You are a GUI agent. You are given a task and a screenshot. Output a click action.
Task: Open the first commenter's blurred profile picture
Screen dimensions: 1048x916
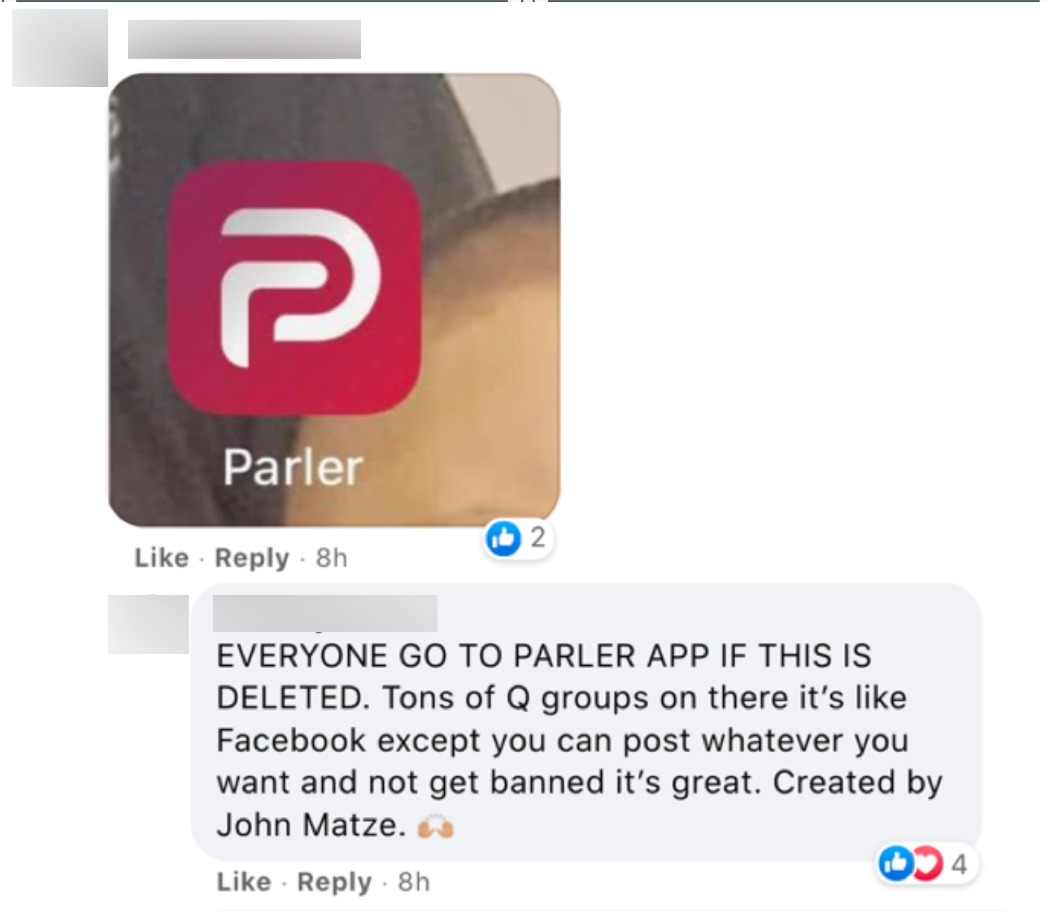60,48
